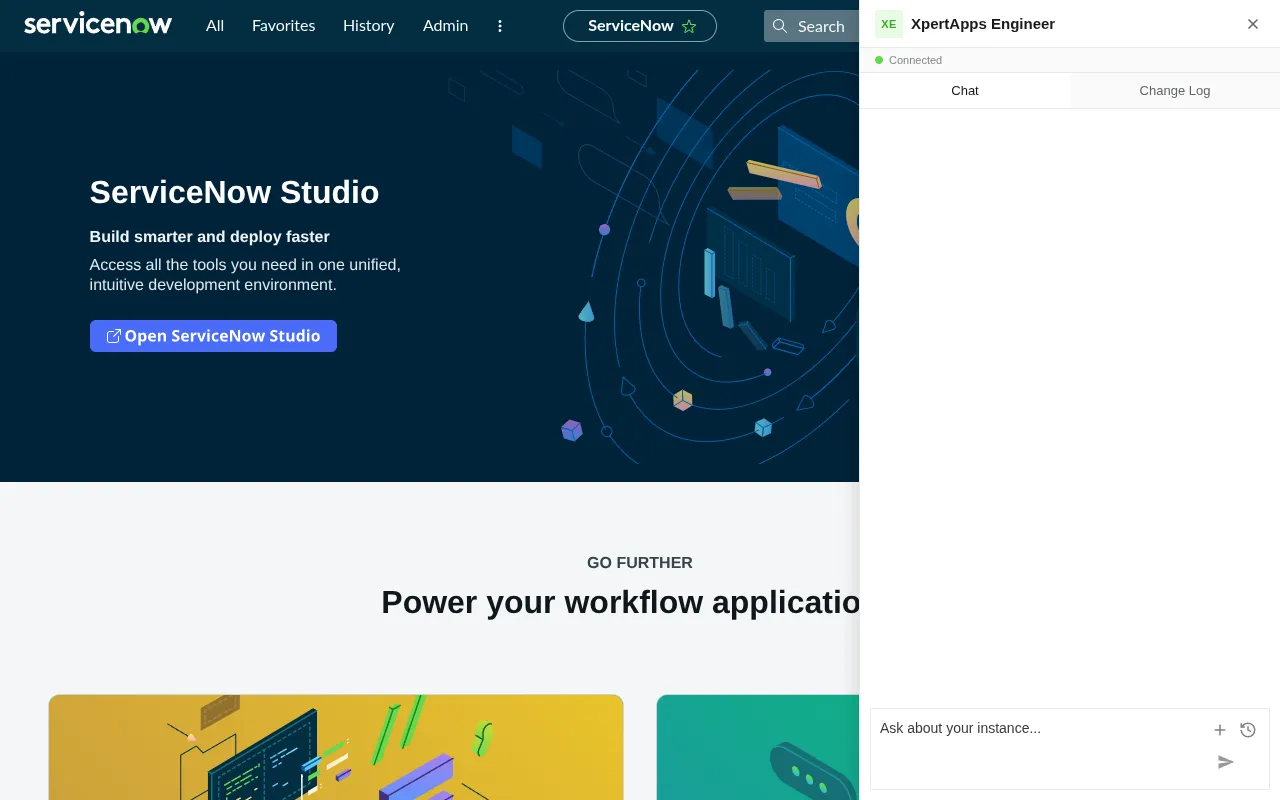Open chat history clock icon
The image size is (1280, 800).
coord(1248,730)
